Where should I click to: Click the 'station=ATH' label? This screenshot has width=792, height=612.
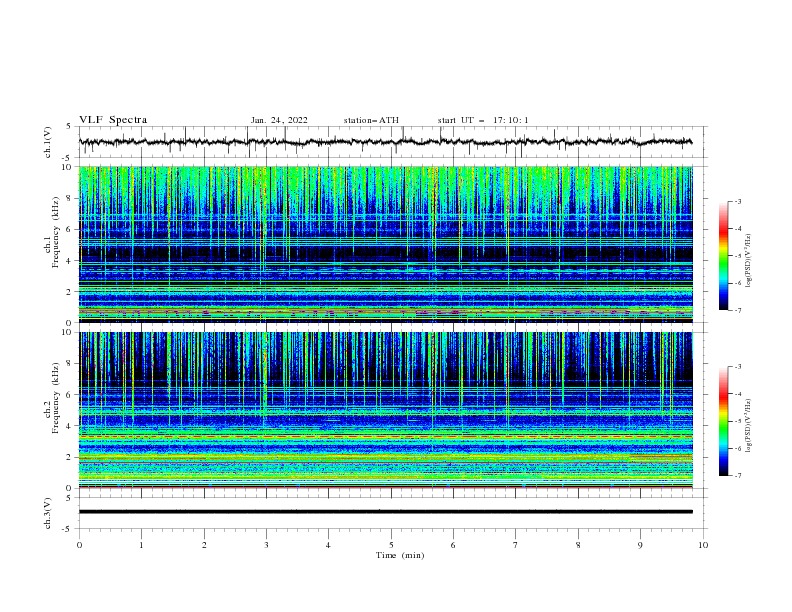tap(371, 120)
